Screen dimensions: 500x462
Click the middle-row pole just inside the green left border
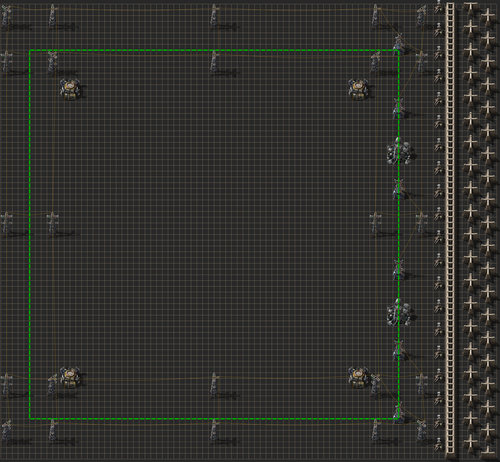click(x=52, y=224)
